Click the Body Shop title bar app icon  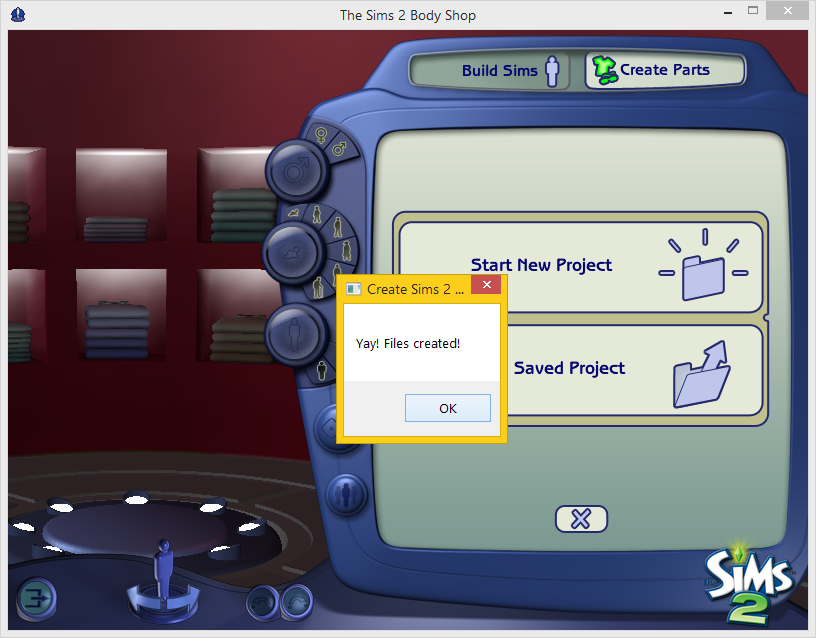18,14
